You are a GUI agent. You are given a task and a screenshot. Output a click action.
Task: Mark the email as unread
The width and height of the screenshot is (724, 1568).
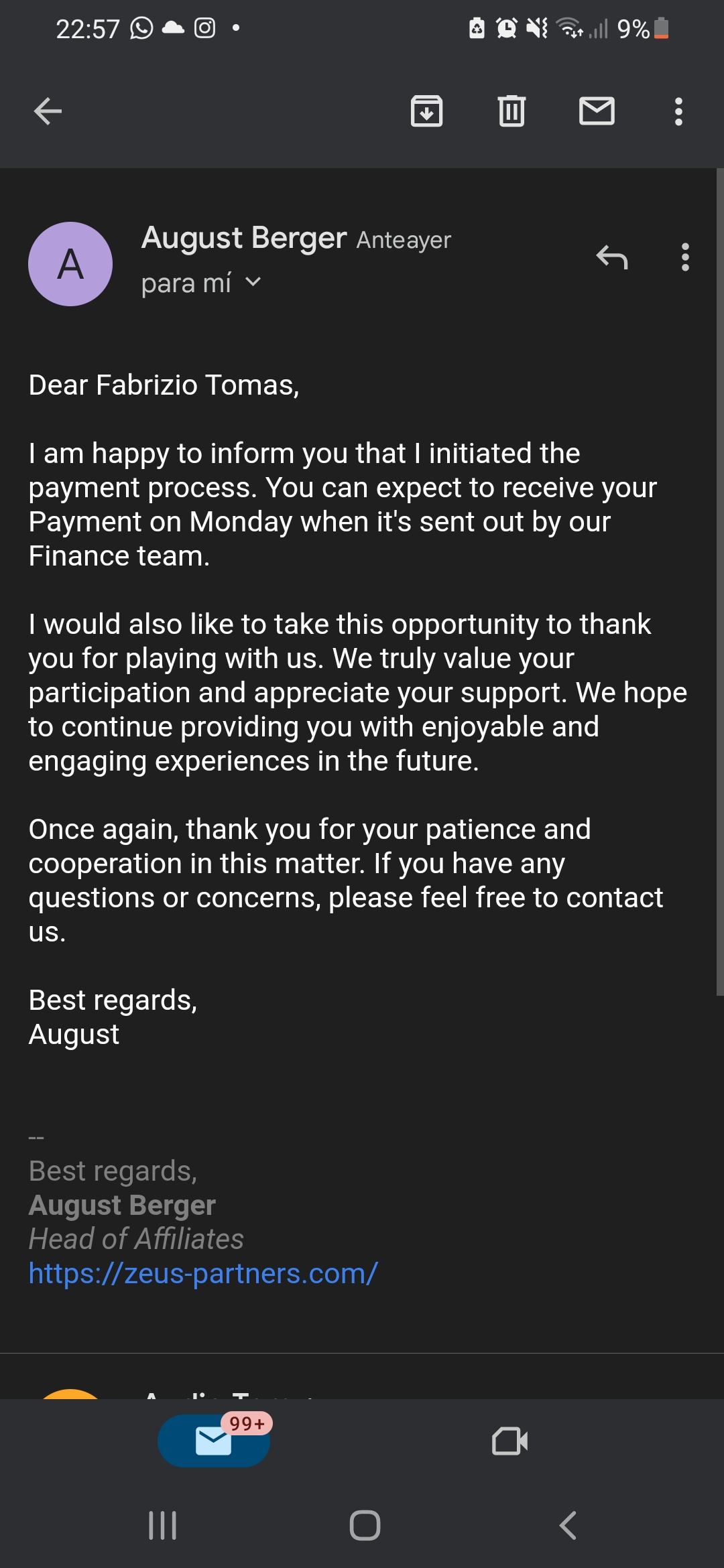[x=596, y=111]
